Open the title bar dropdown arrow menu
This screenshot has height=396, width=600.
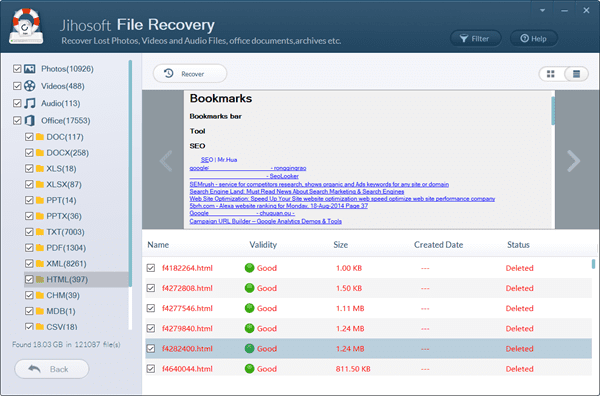(543, 11)
